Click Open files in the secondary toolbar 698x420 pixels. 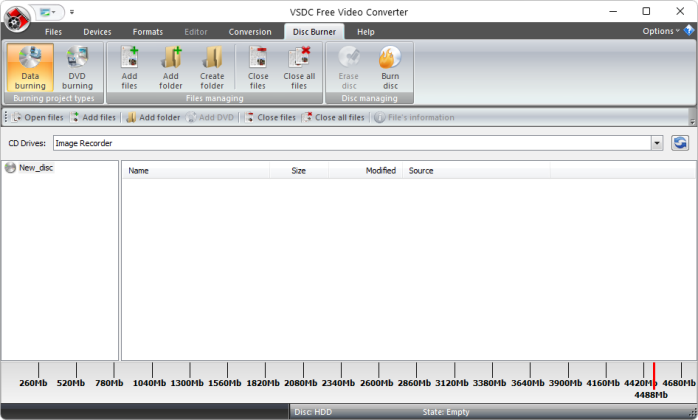tap(38, 118)
